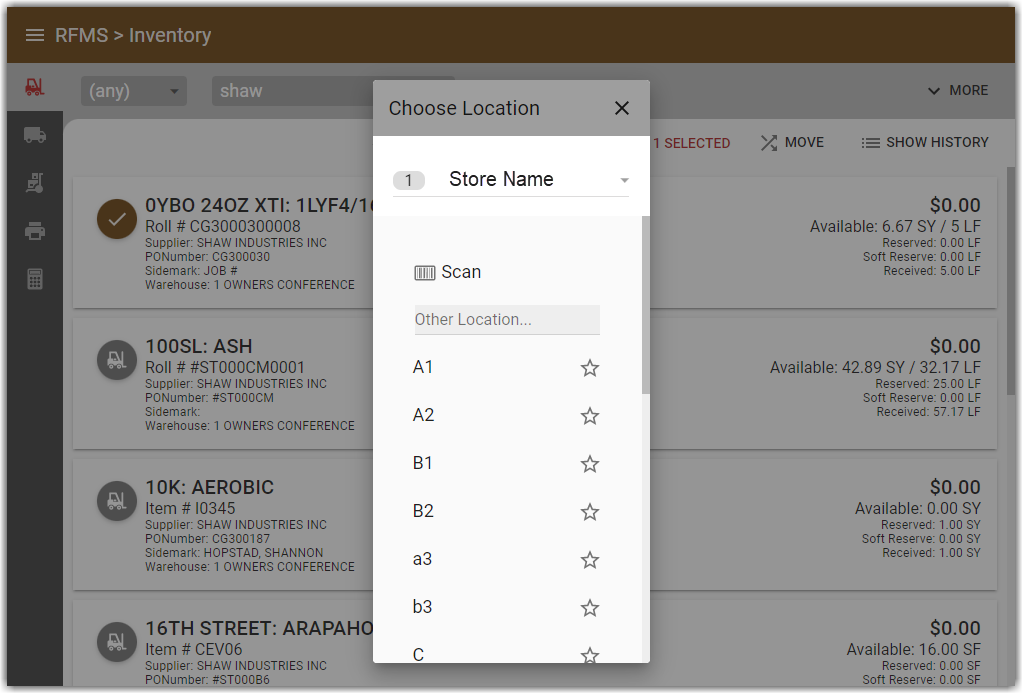
Task: Toggle the favorite star next to location B2
Action: [589, 511]
